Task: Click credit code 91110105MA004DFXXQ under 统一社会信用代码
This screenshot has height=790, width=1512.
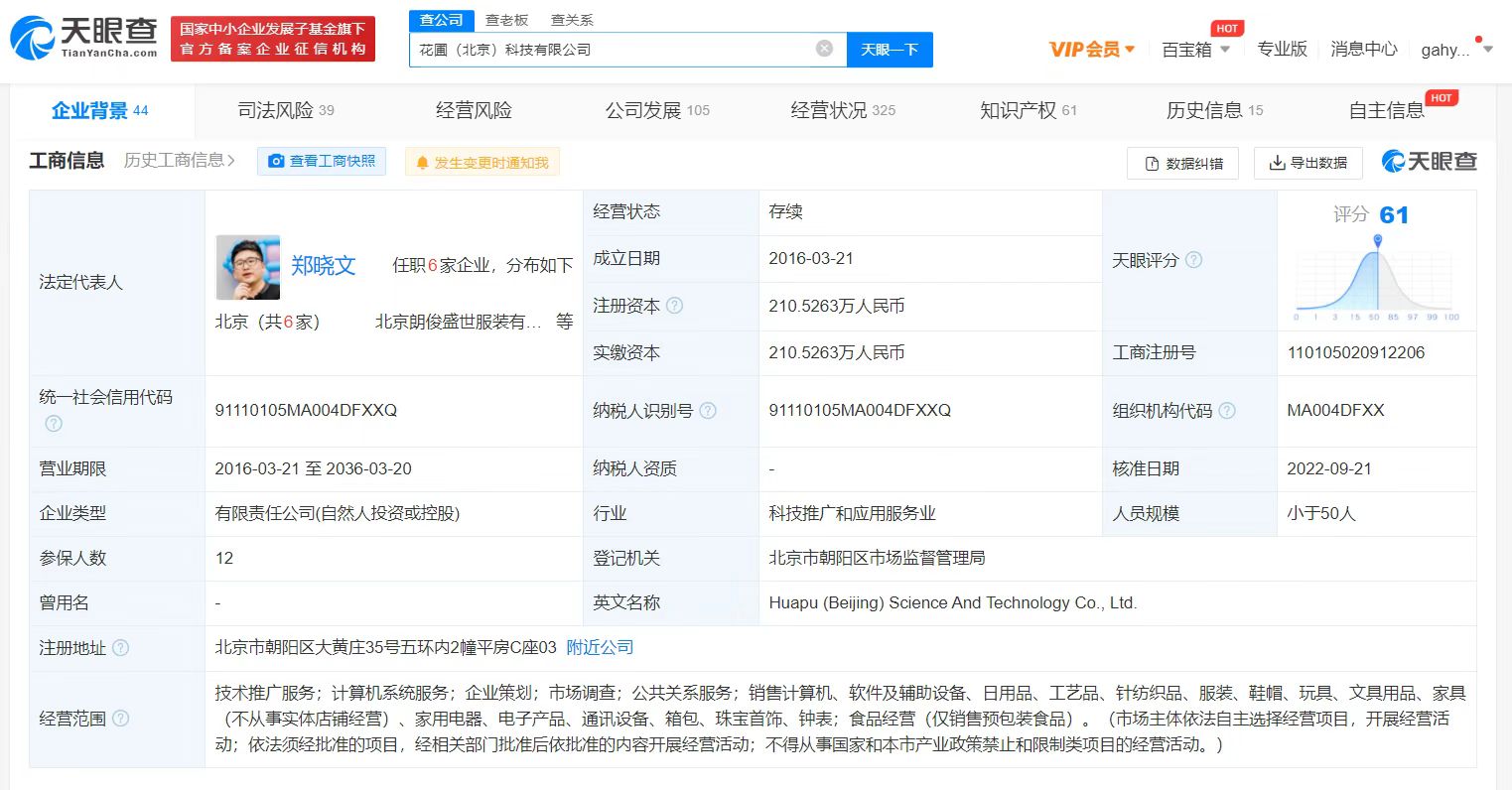Action: click(306, 410)
